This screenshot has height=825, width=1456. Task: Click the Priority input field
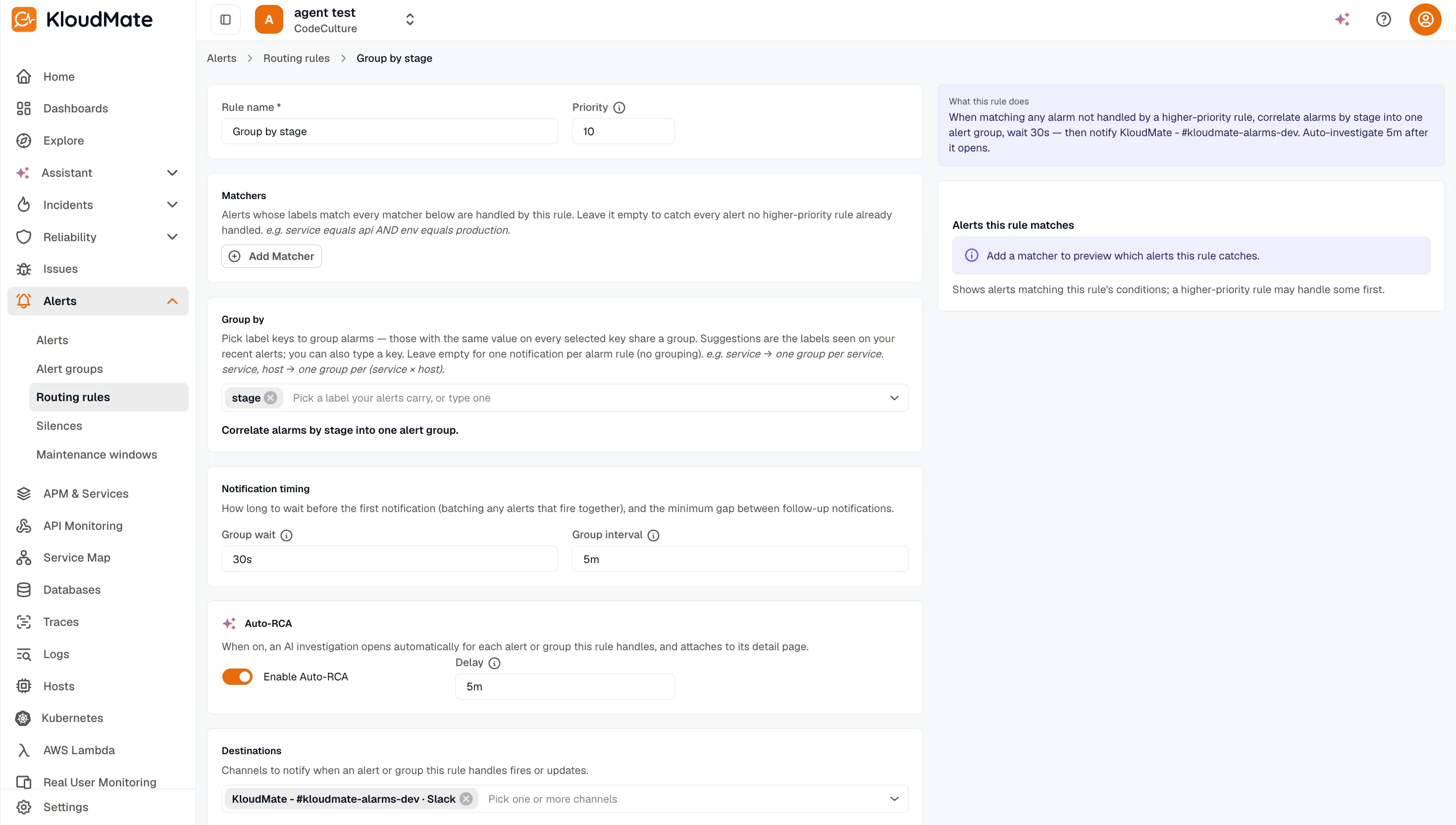point(623,131)
